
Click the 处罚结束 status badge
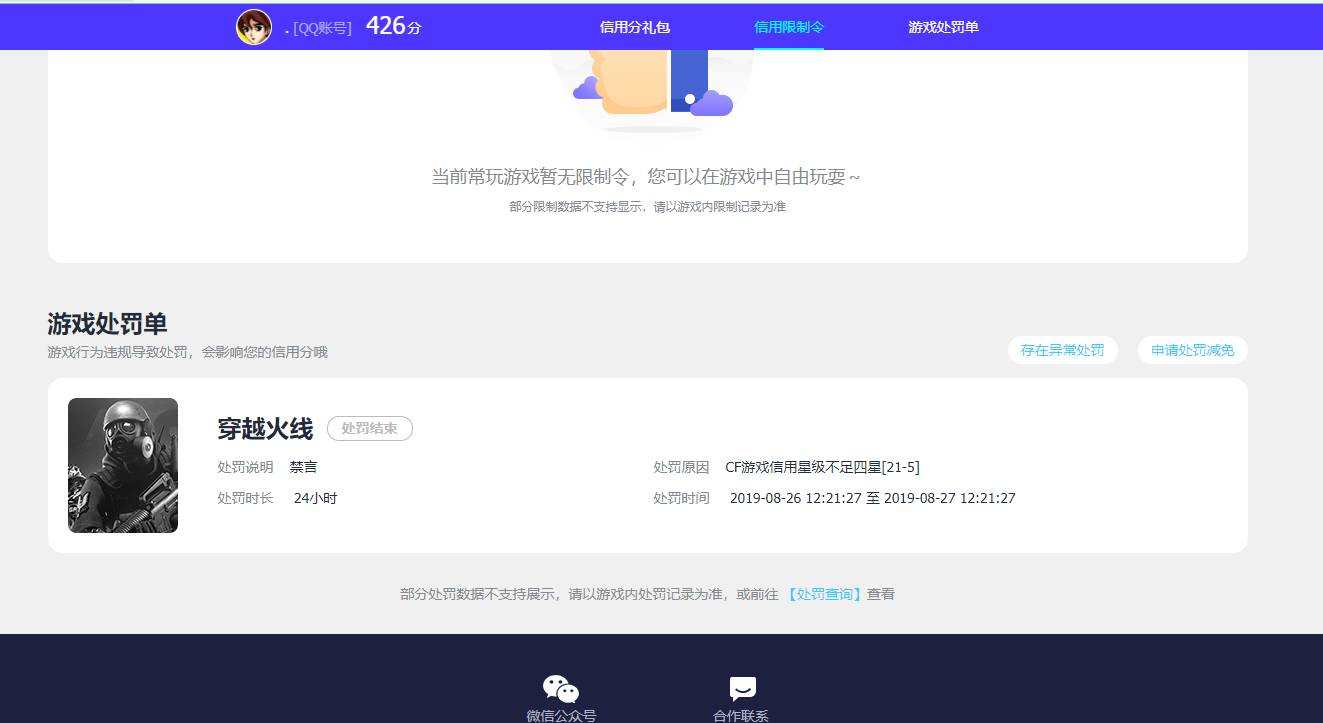(x=370, y=428)
